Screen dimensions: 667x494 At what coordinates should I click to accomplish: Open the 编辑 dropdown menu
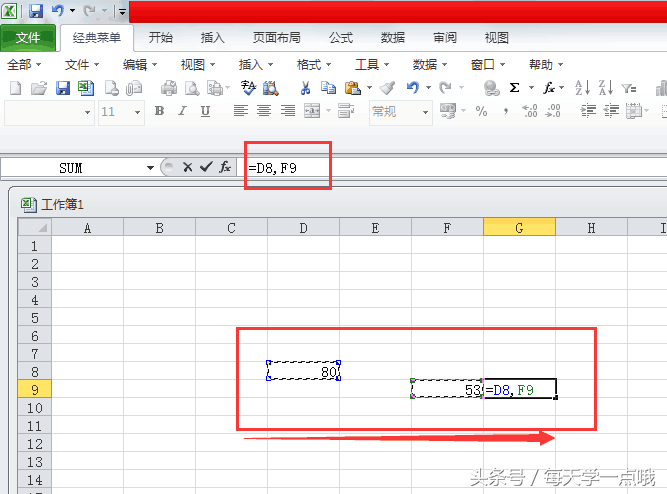click(140, 65)
